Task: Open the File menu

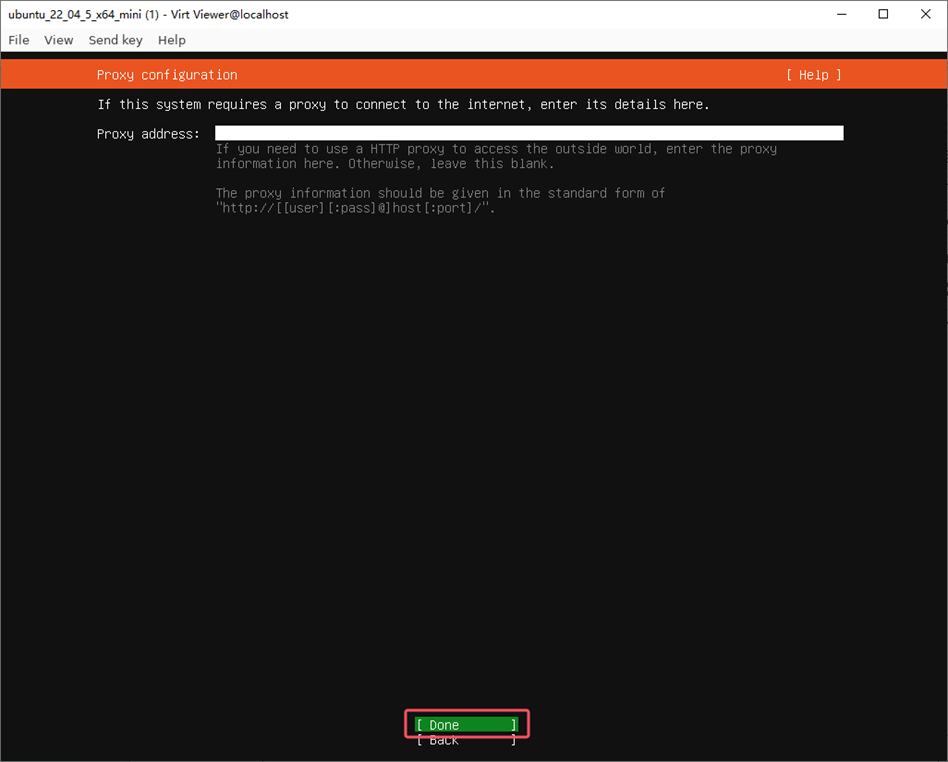Action: click(x=19, y=40)
